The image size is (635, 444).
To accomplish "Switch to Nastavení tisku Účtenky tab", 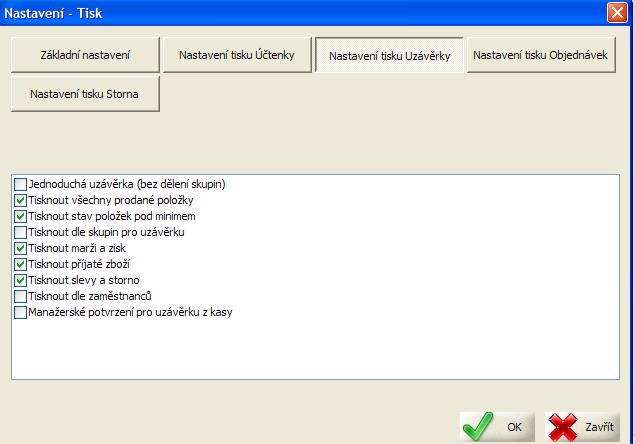I will point(237,55).
